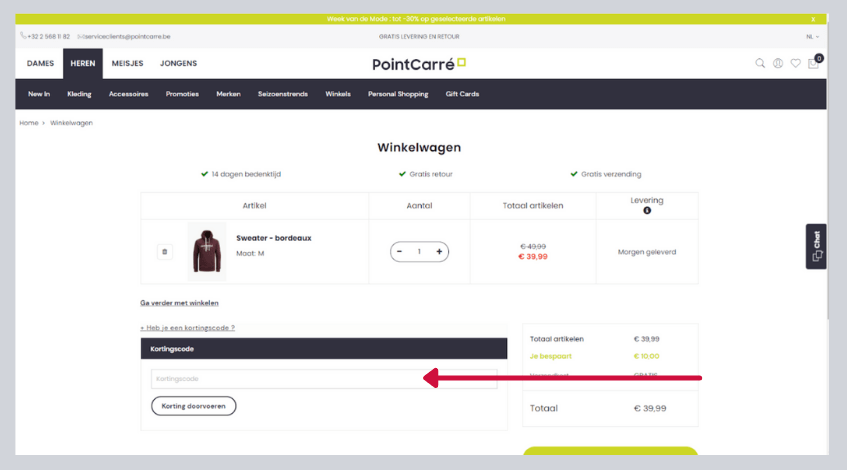Close the green promo banner
847x470 pixels.
coord(813,19)
